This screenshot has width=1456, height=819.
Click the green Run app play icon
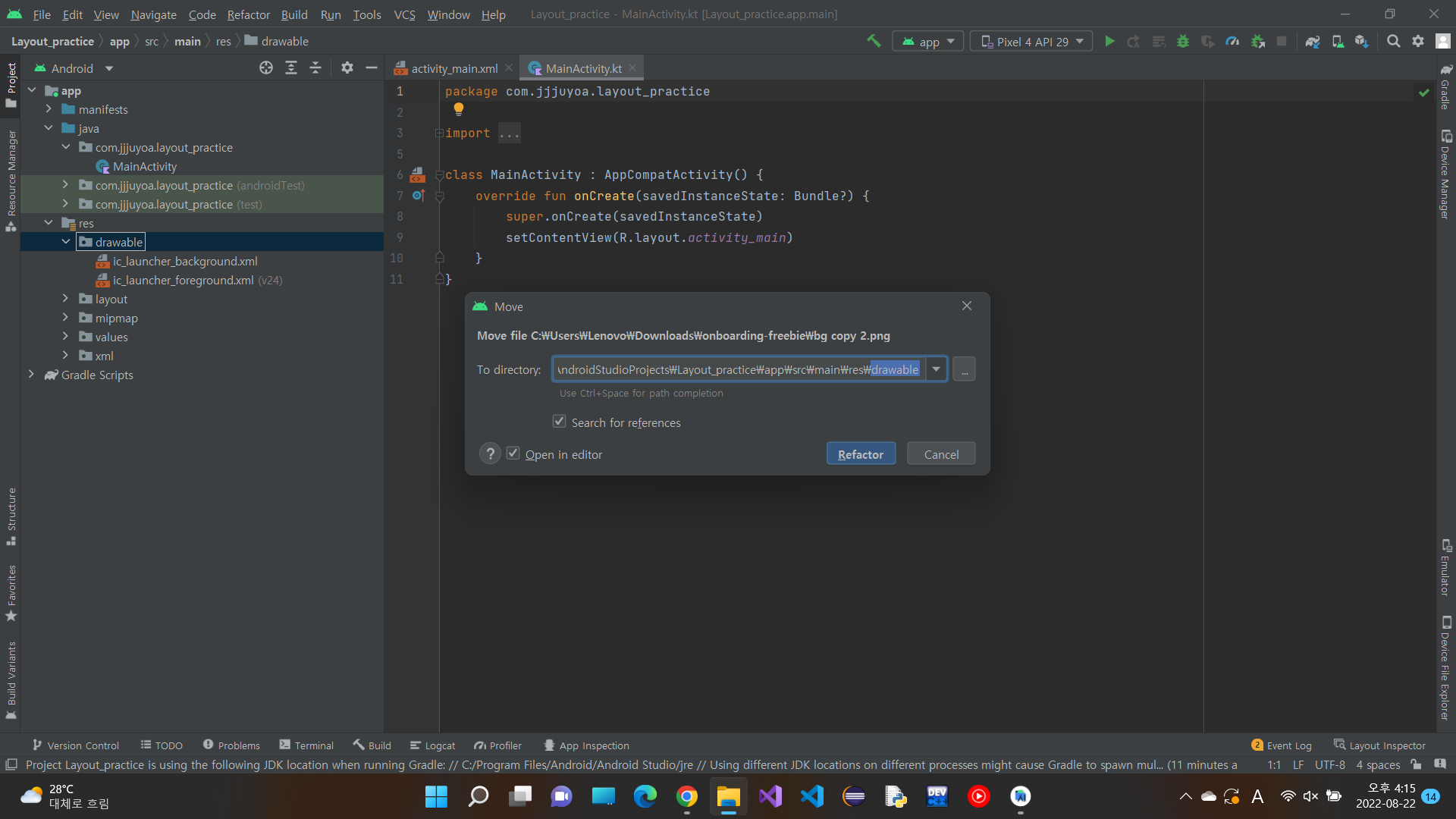[1109, 42]
